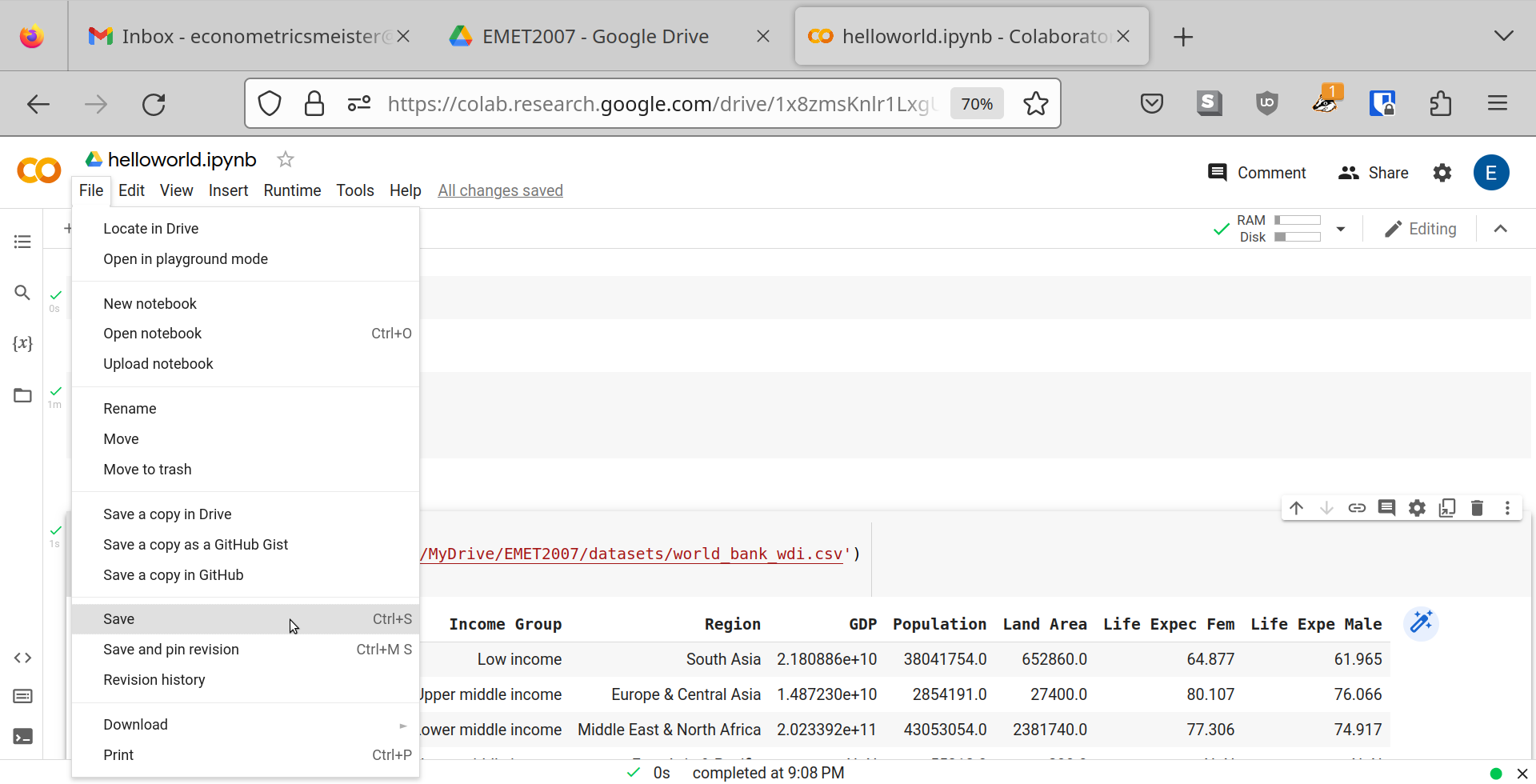Select Save a copy as GitHub Gist
The height and width of the screenshot is (784, 1536).
click(246, 545)
